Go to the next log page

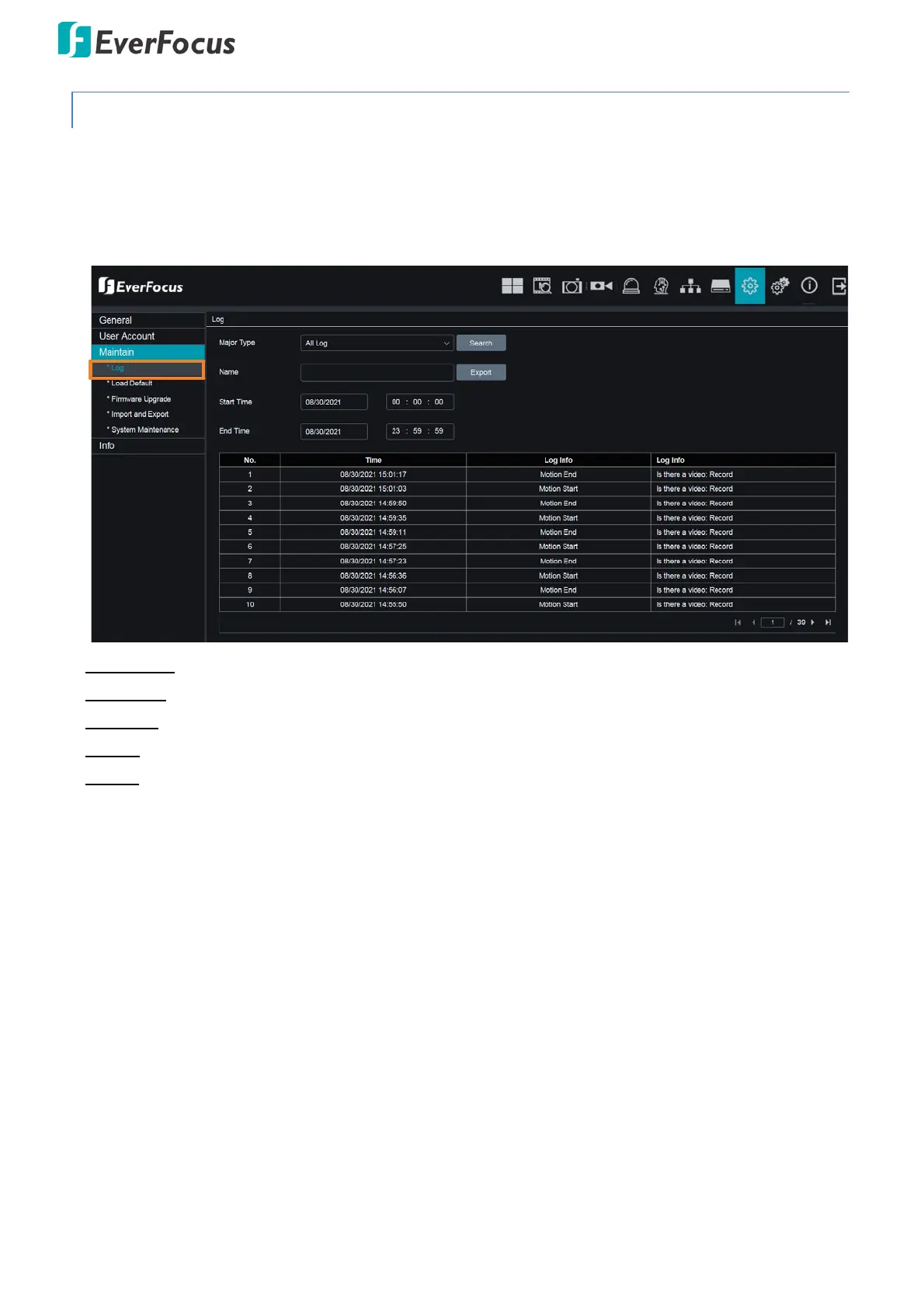point(813,622)
